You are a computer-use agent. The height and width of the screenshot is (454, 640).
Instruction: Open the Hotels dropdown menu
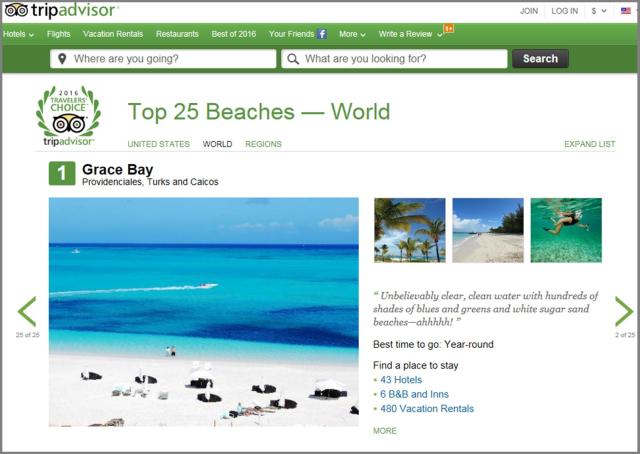click(18, 34)
